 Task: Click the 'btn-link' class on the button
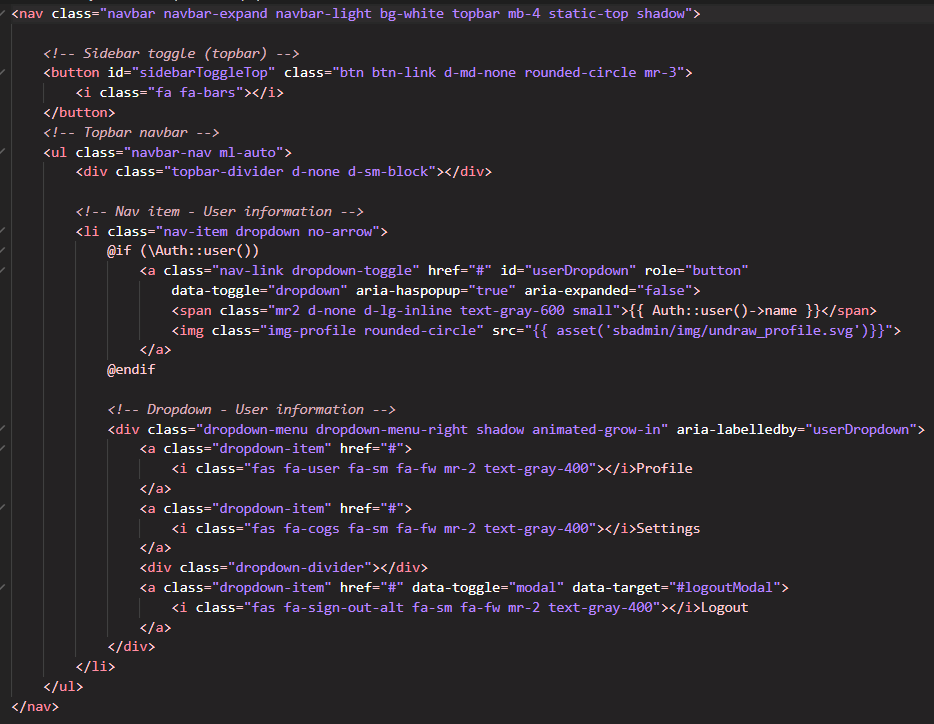click(x=404, y=73)
